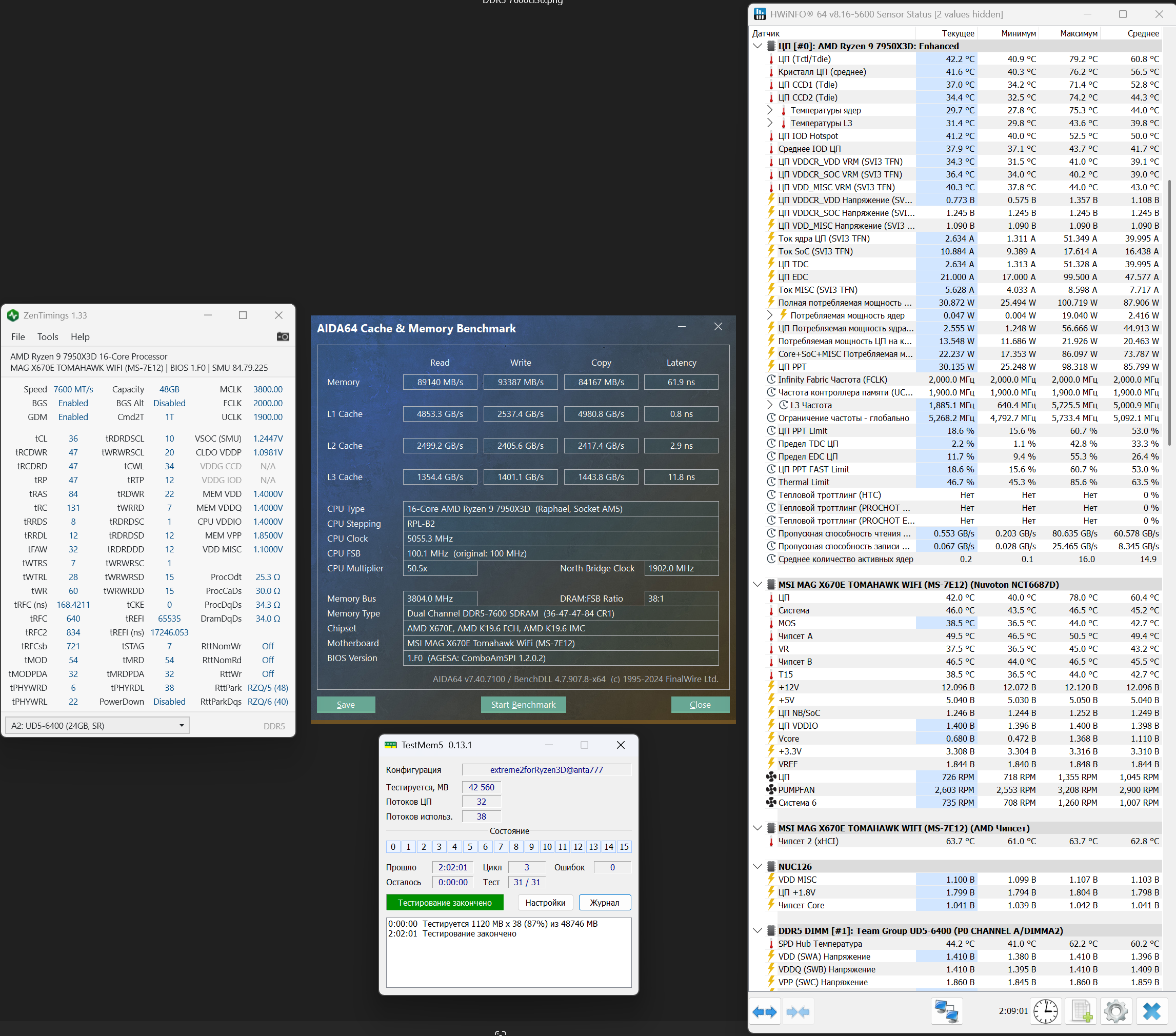Screen dimensions: 1176x1036
Task: Open HWiNFO sensor settings gear
Action: tap(1115, 1011)
